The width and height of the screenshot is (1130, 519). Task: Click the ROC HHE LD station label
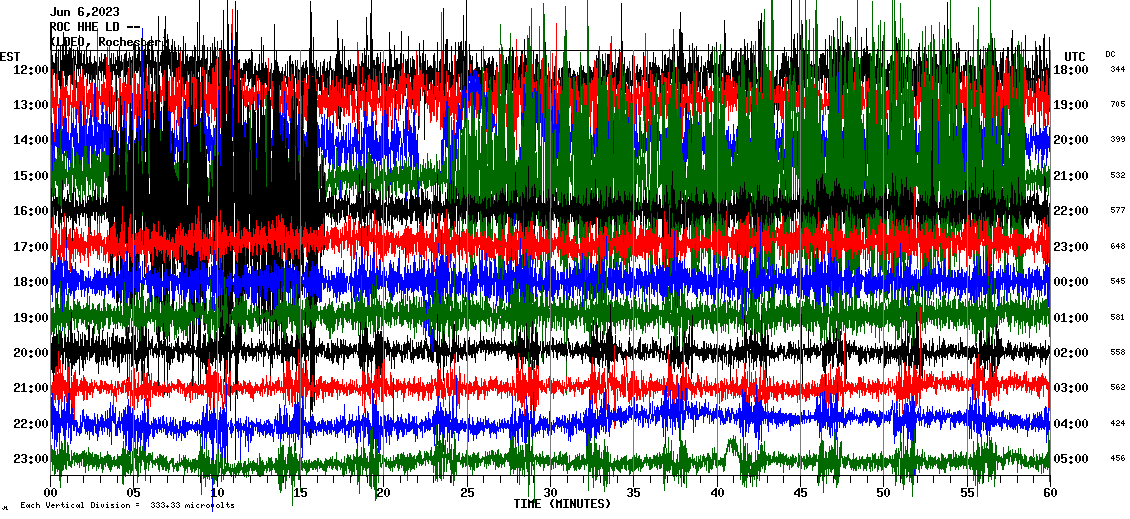[95, 27]
